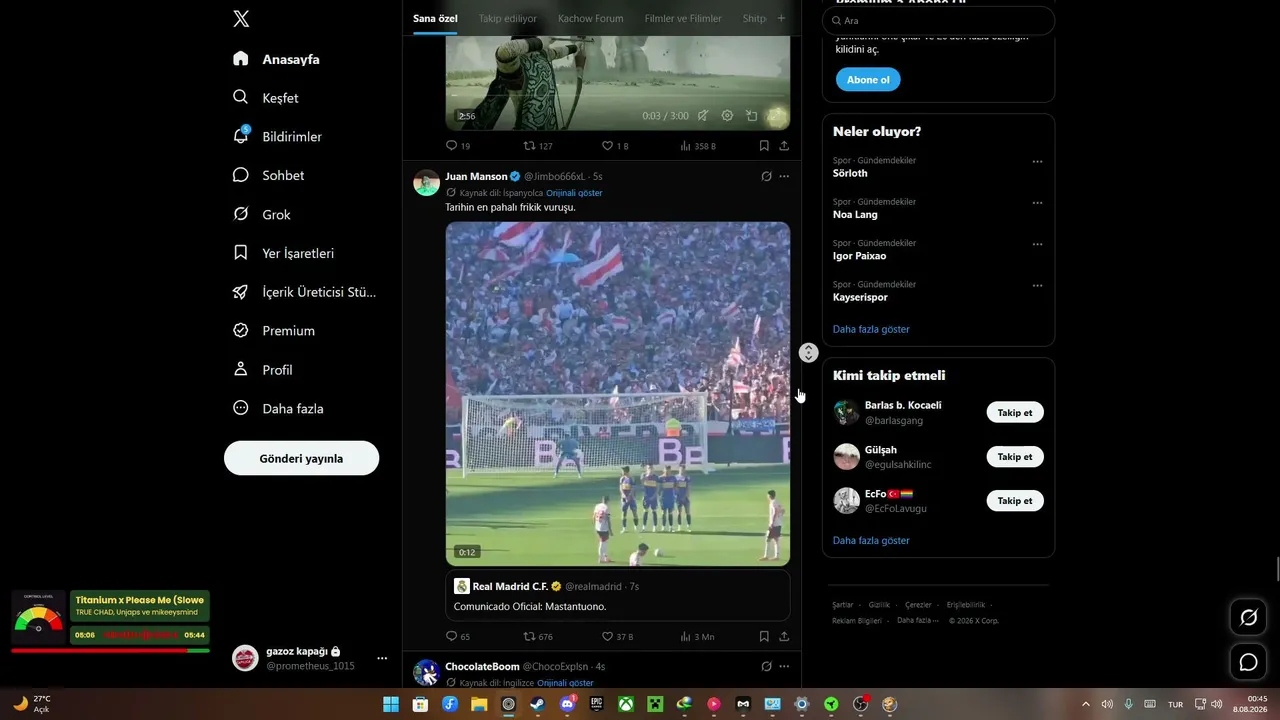Show more follow suggestions
Screen dimensions: 1280x720
pyautogui.click(x=871, y=540)
